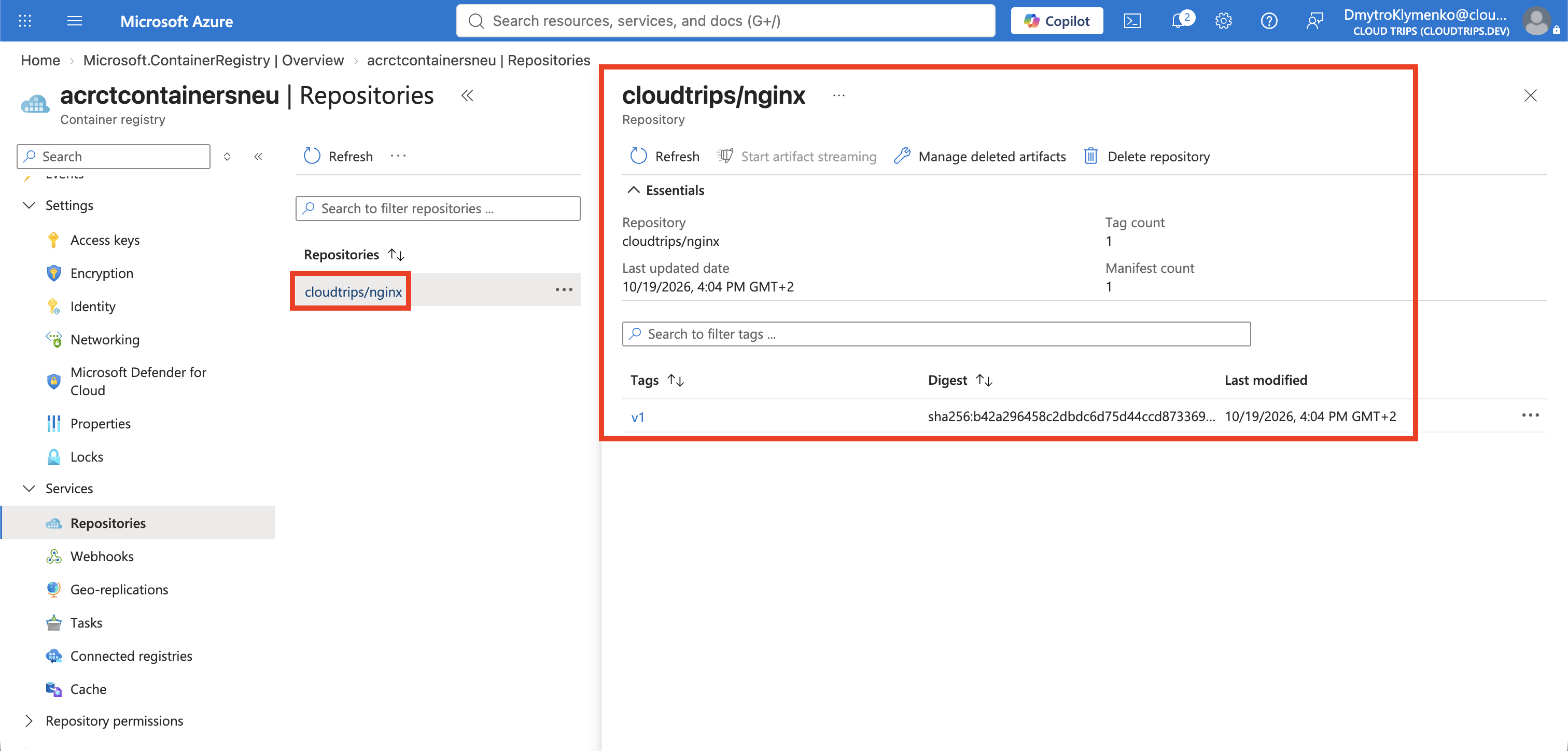Refresh the cloudtrips/nginx repository blade
The height and width of the screenshot is (751, 1568).
[x=664, y=157]
